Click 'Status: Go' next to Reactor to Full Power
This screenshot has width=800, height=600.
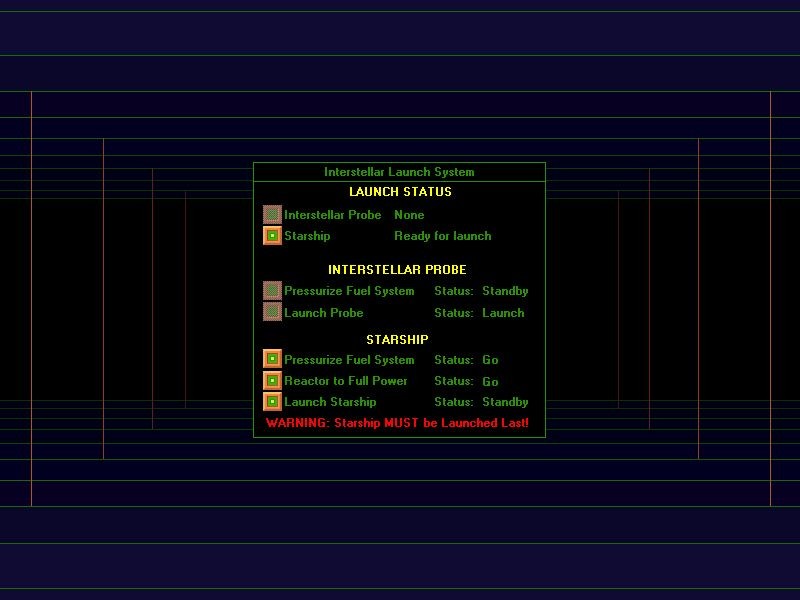point(466,381)
